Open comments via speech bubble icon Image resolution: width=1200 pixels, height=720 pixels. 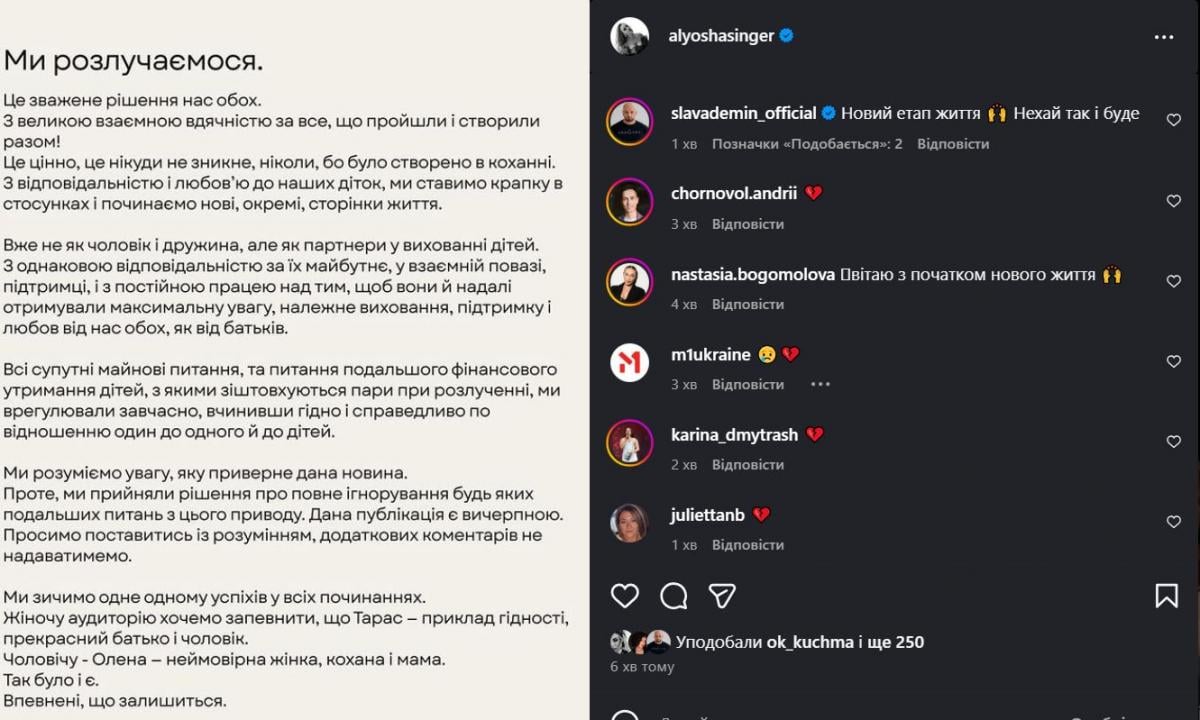click(x=674, y=596)
